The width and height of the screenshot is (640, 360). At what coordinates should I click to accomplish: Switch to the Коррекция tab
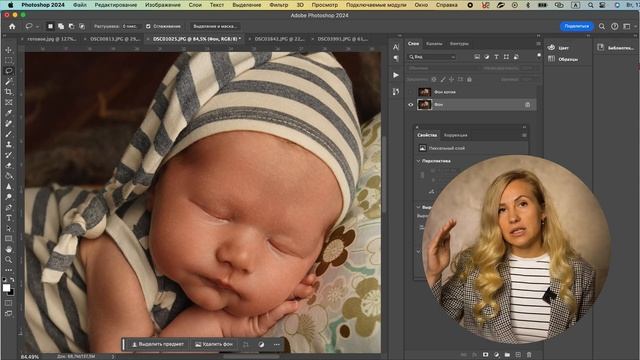click(456, 135)
